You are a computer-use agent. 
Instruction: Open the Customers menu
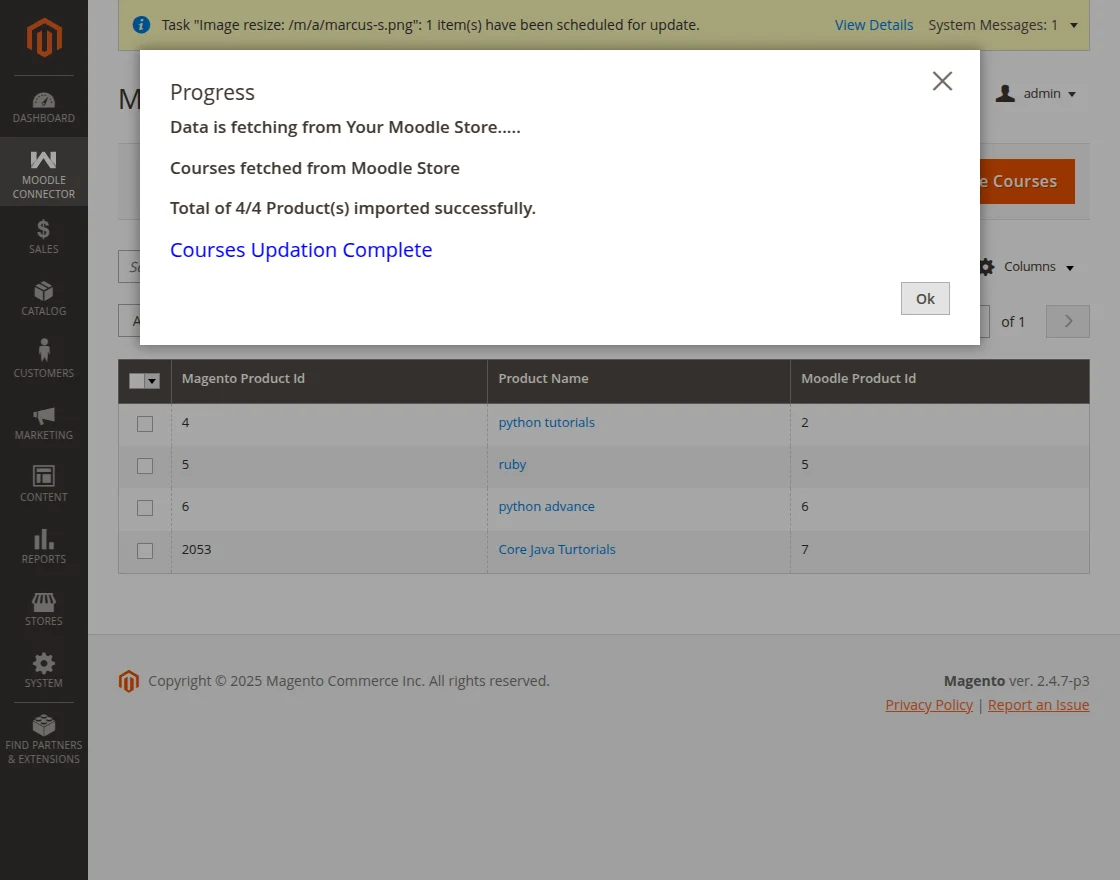44,361
